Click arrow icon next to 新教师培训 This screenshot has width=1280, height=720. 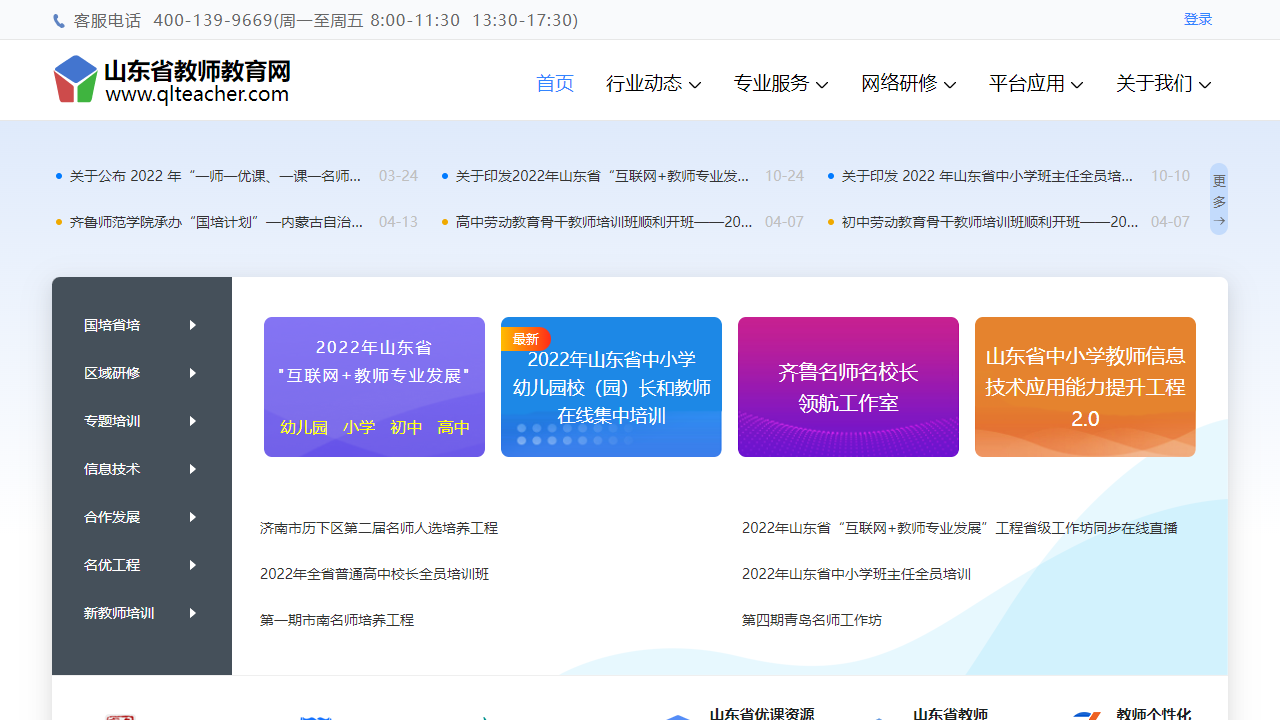point(192,613)
